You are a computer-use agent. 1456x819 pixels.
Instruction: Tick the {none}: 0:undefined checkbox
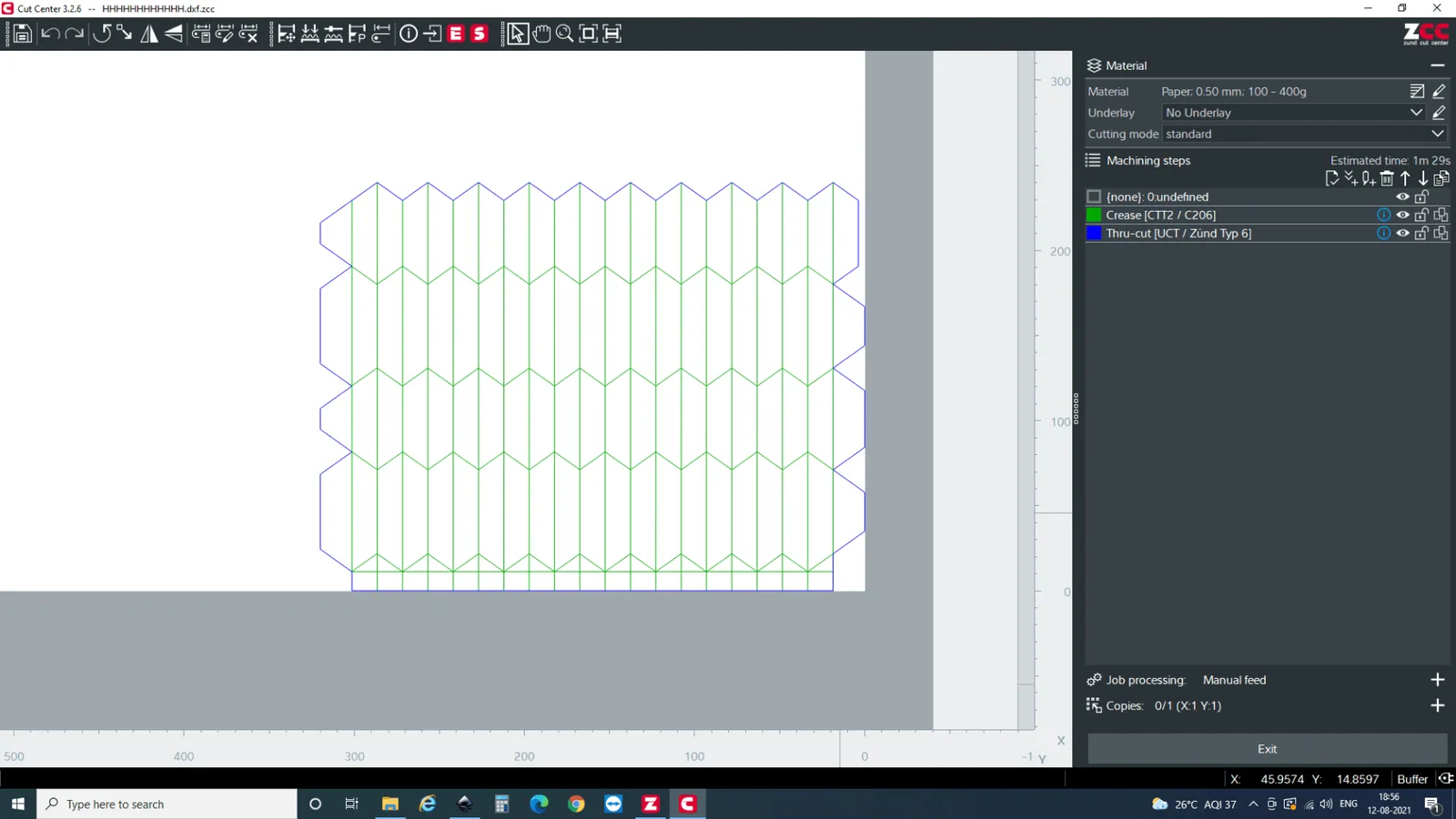(x=1094, y=197)
